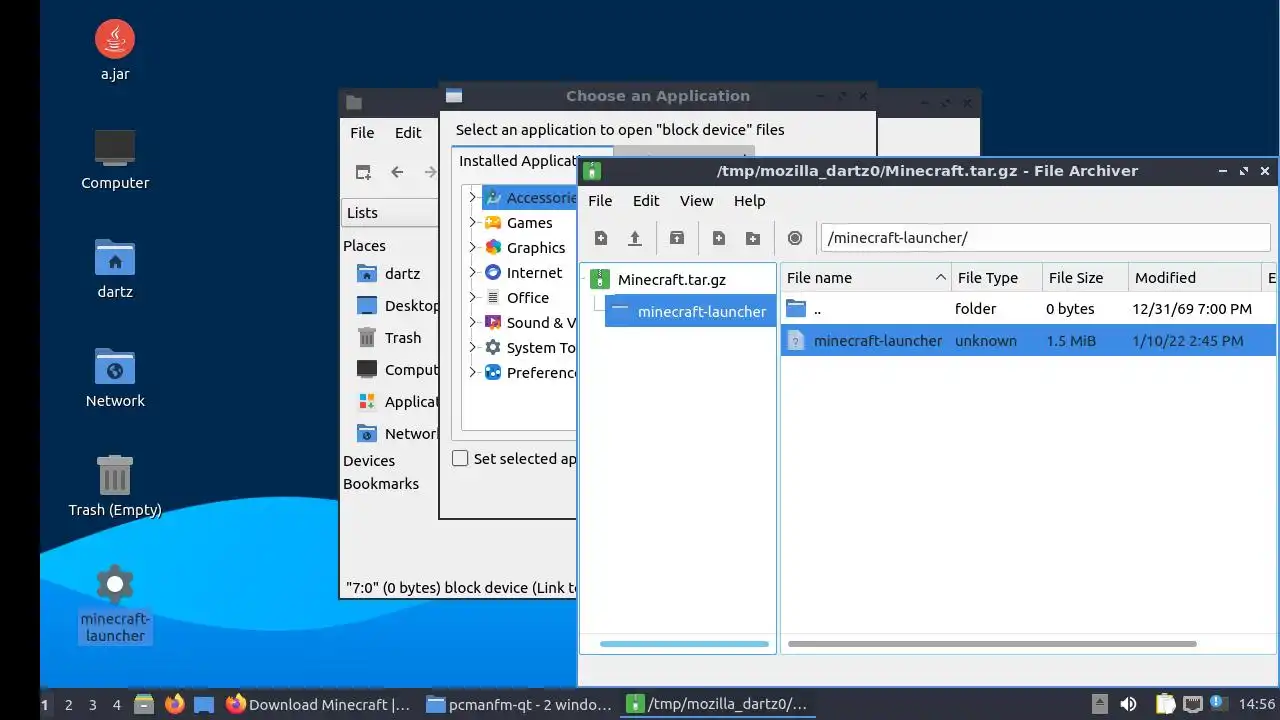Expand the Games category

click(473, 222)
